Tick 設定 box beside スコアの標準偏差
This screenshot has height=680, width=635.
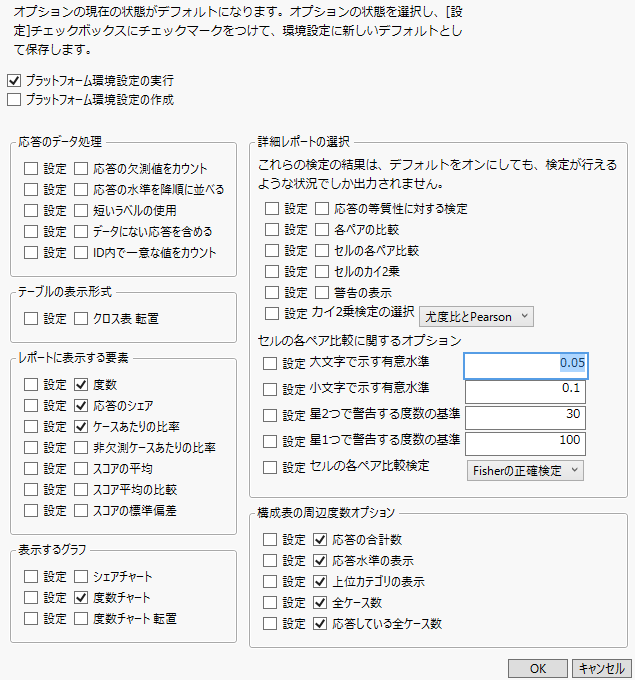31,511
